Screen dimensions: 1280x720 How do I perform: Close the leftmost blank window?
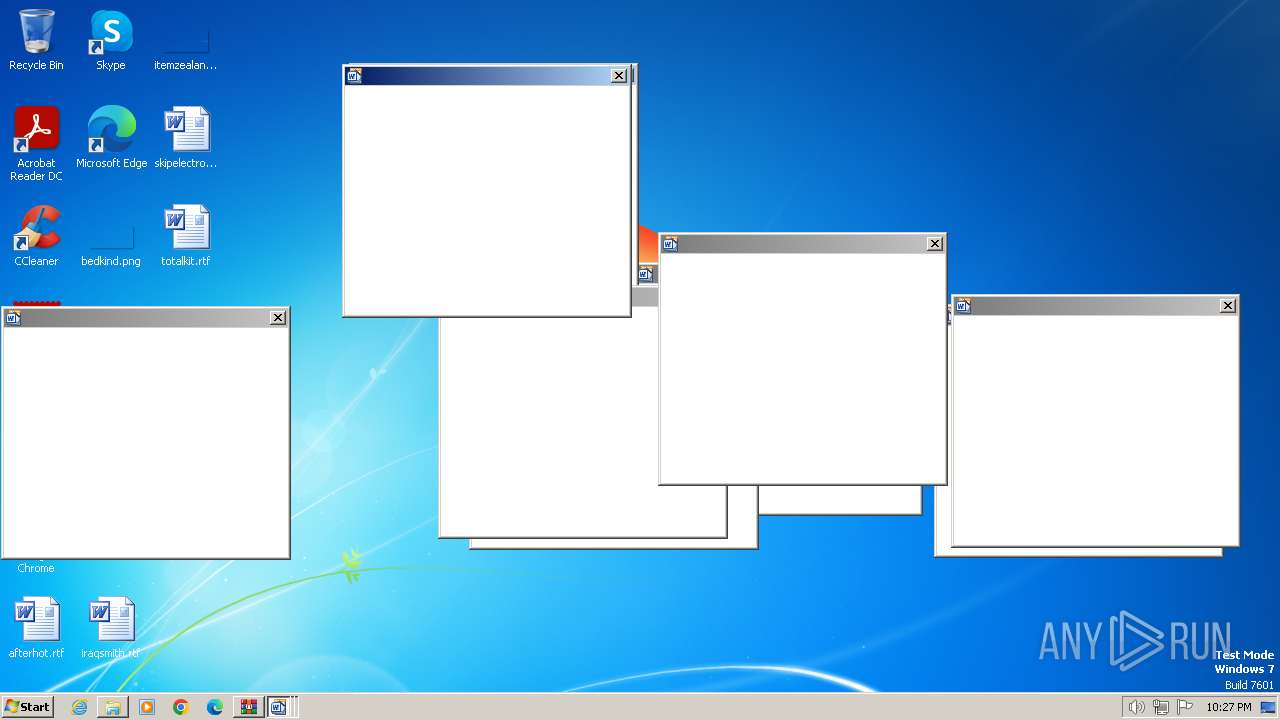click(x=278, y=318)
